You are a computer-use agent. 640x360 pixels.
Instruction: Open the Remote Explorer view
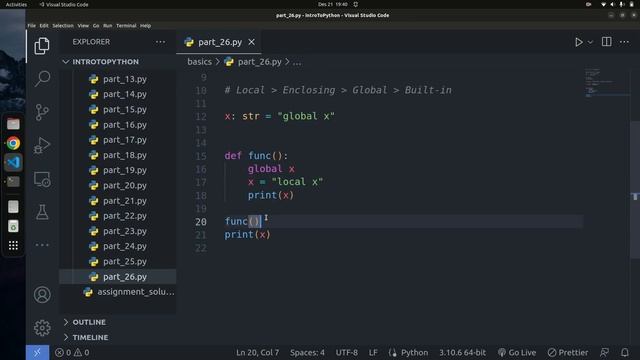pyautogui.click(x=42, y=179)
